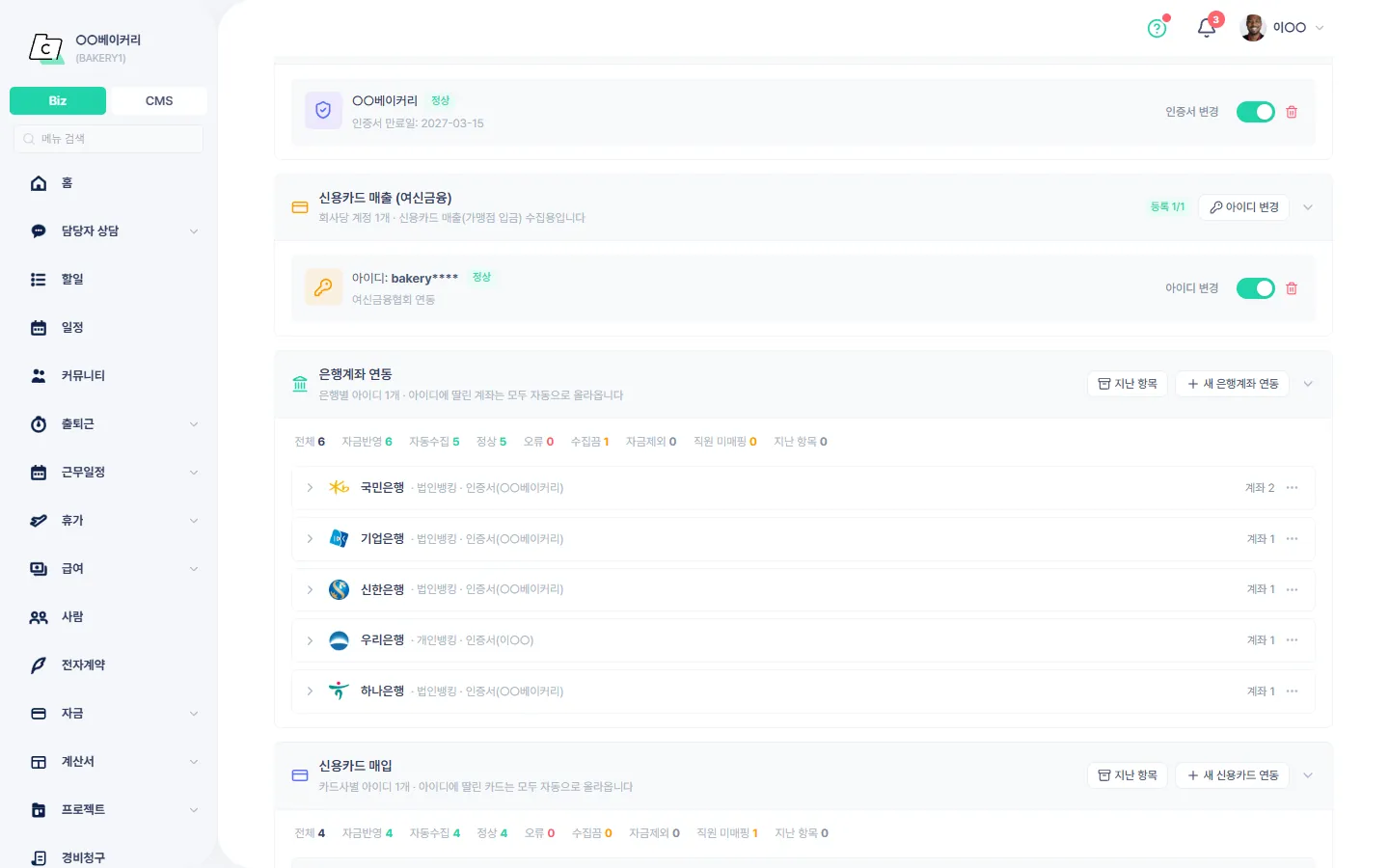
Task: Expand the 우리은행 row
Action: (x=310, y=640)
